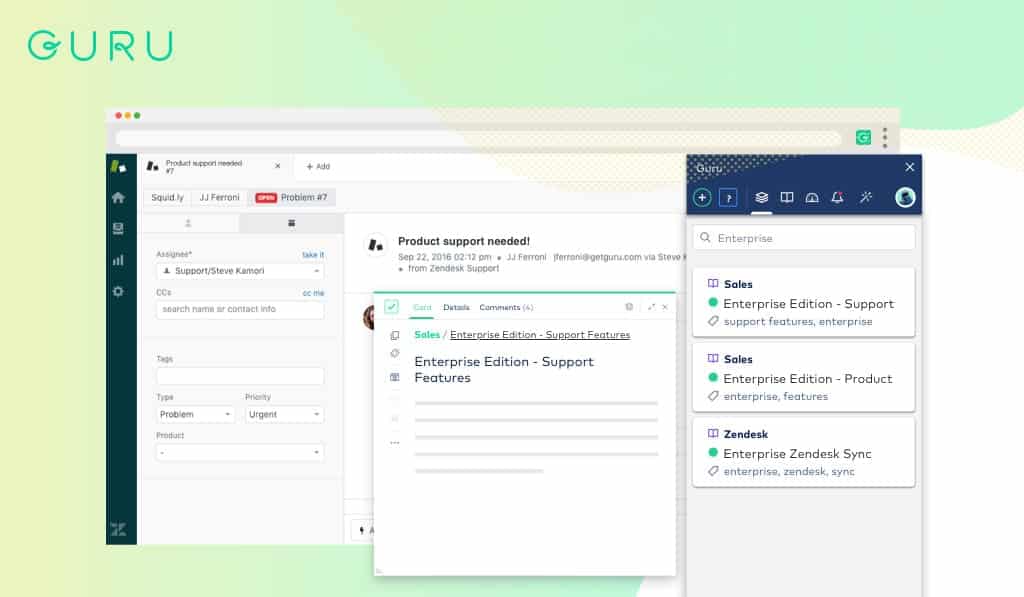Expand the Product dropdown
The image size is (1024, 597).
pos(240,452)
